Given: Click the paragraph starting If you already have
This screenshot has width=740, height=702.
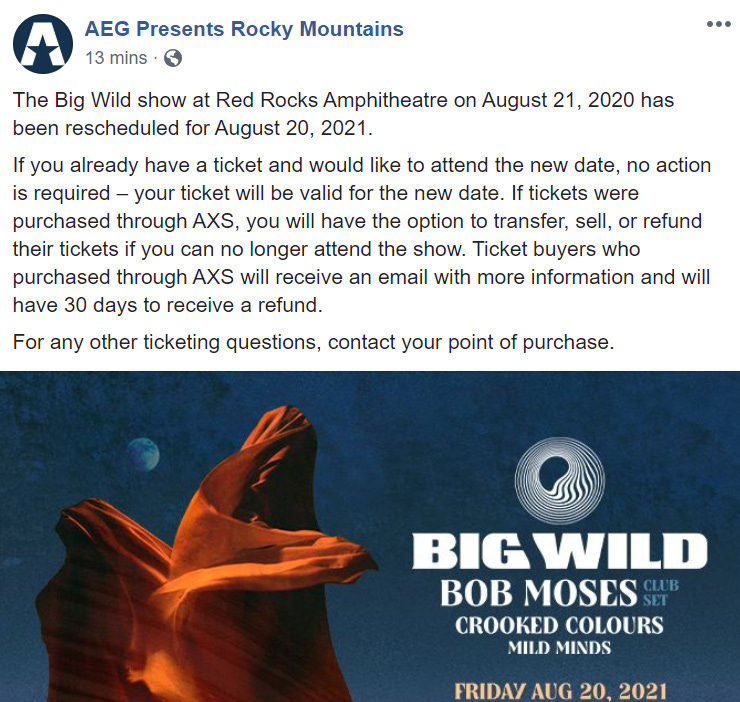Looking at the screenshot, I should 362,235.
